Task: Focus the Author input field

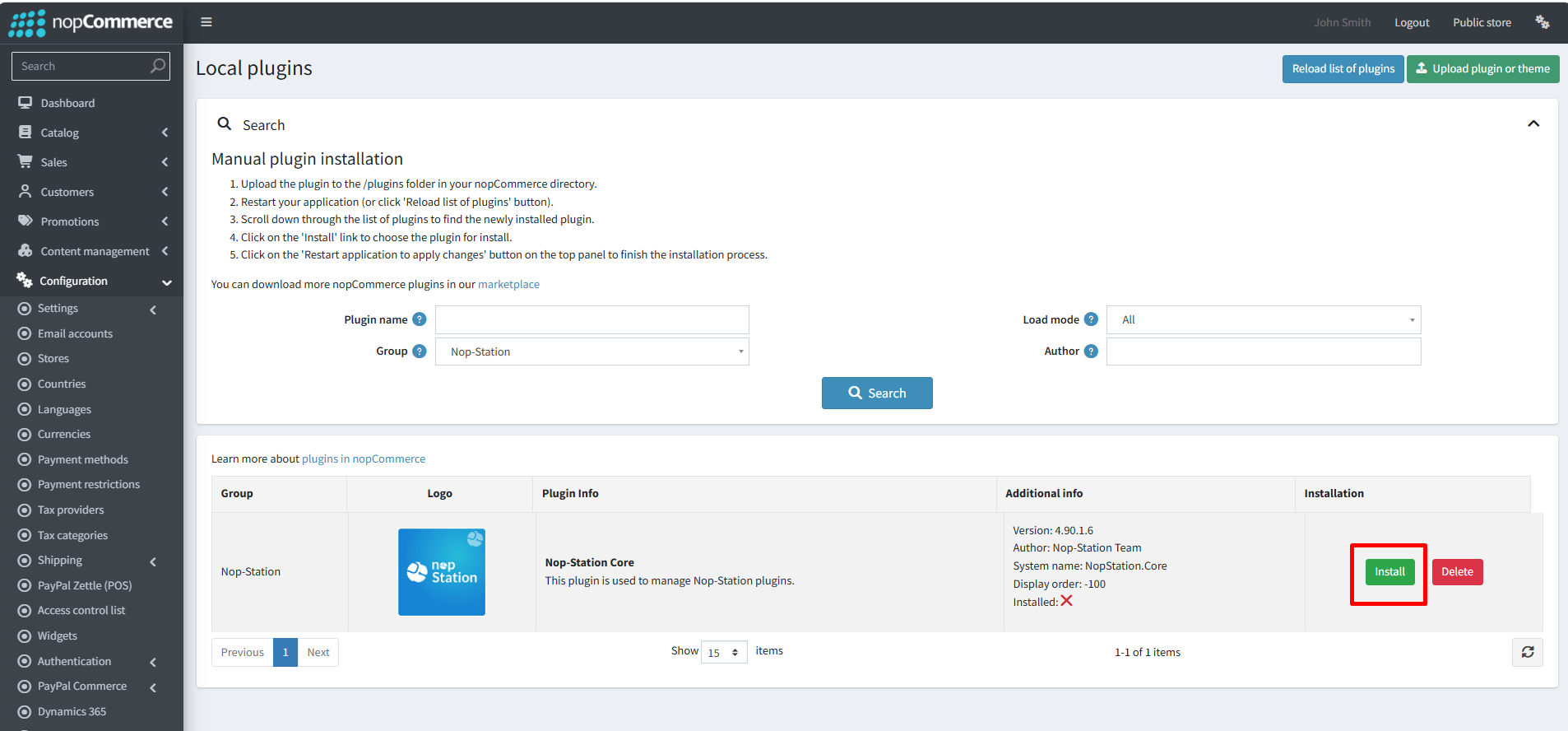Action: (1264, 352)
